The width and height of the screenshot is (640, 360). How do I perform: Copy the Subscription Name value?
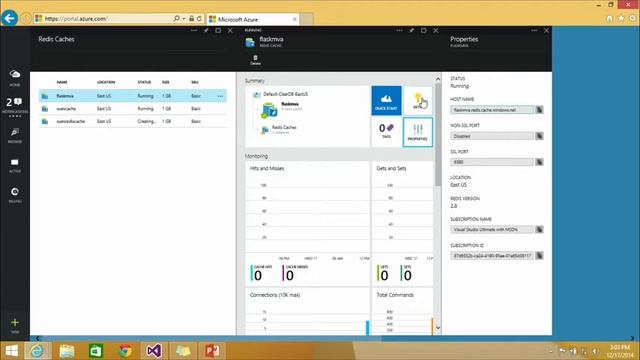539,229
